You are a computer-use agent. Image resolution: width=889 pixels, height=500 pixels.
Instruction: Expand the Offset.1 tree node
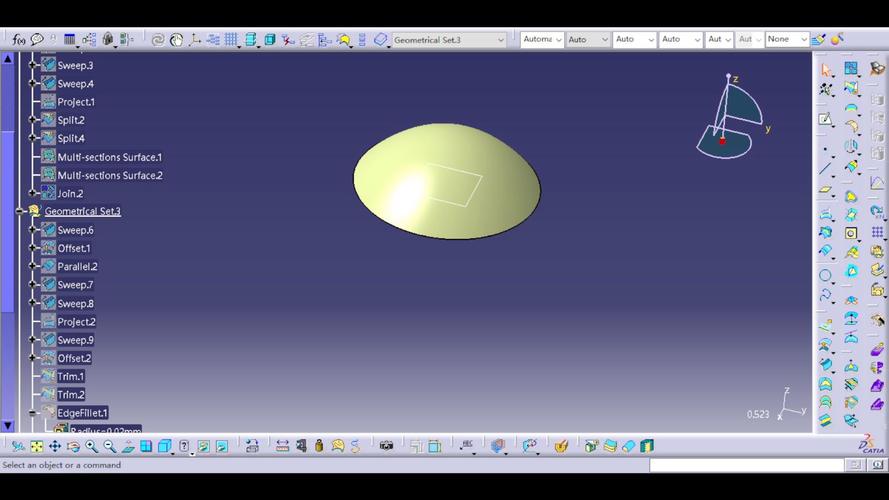[32, 248]
